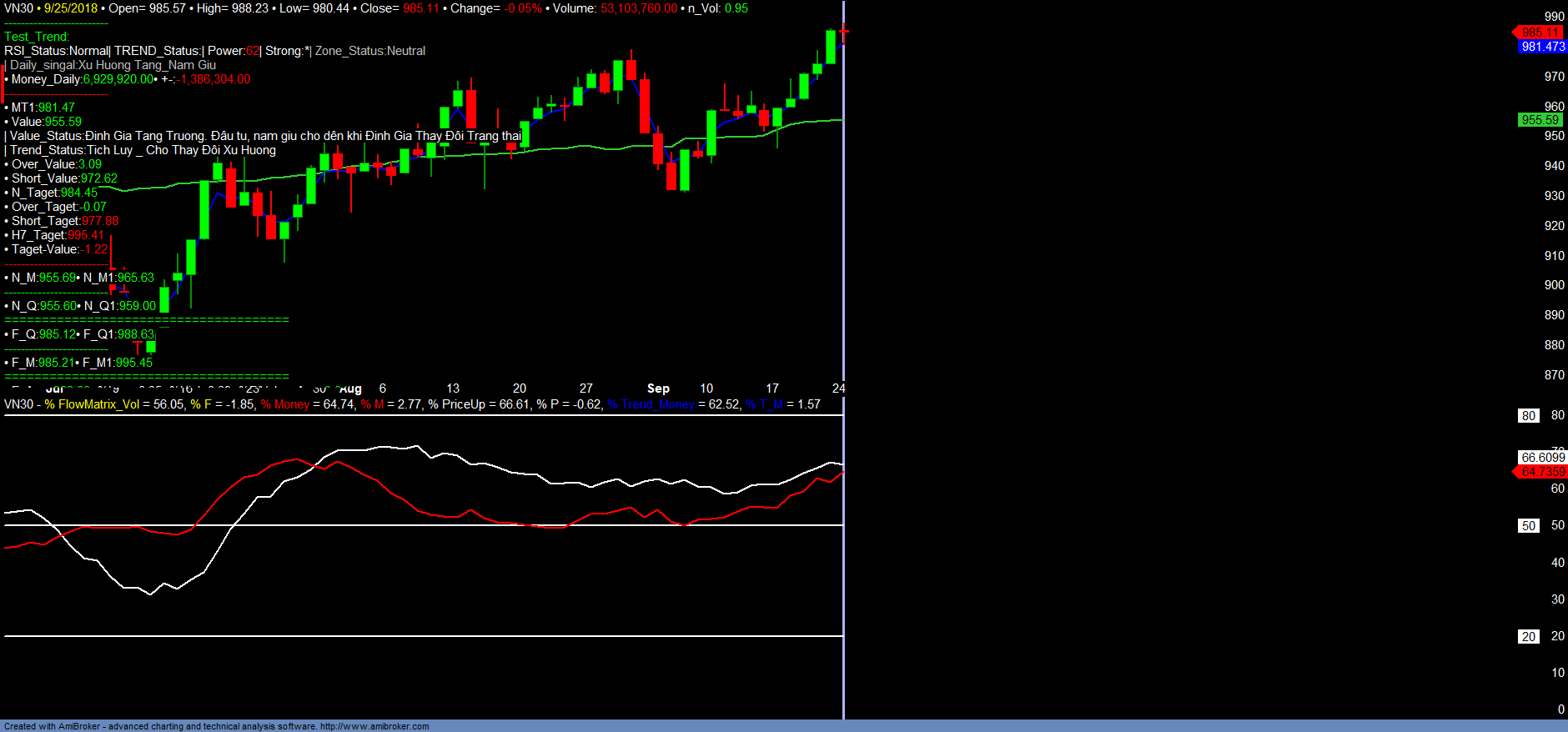Click the white 66.6099 indicator value label
1568x732 pixels.
point(1542,458)
